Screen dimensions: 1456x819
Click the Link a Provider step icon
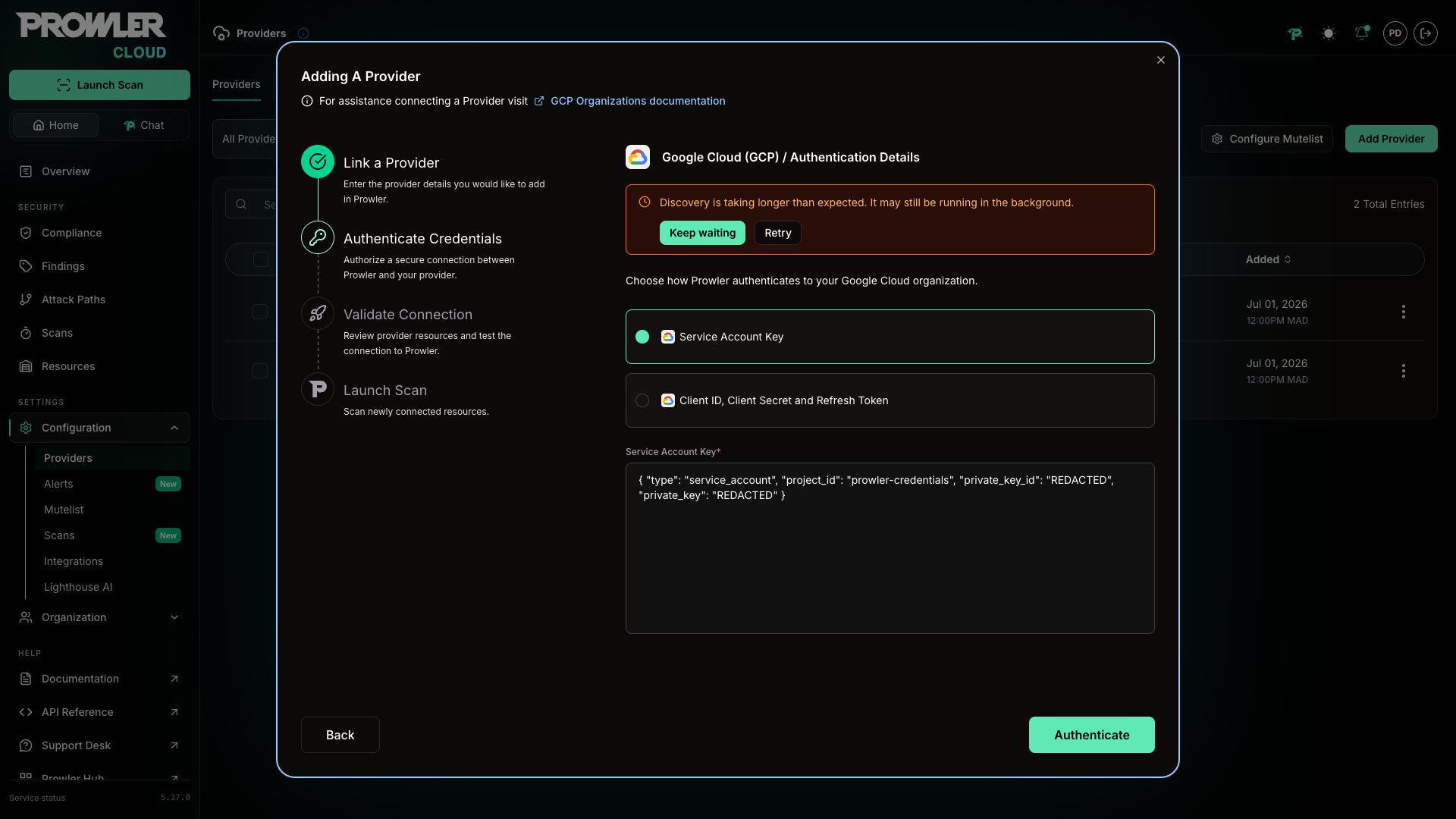[318, 162]
